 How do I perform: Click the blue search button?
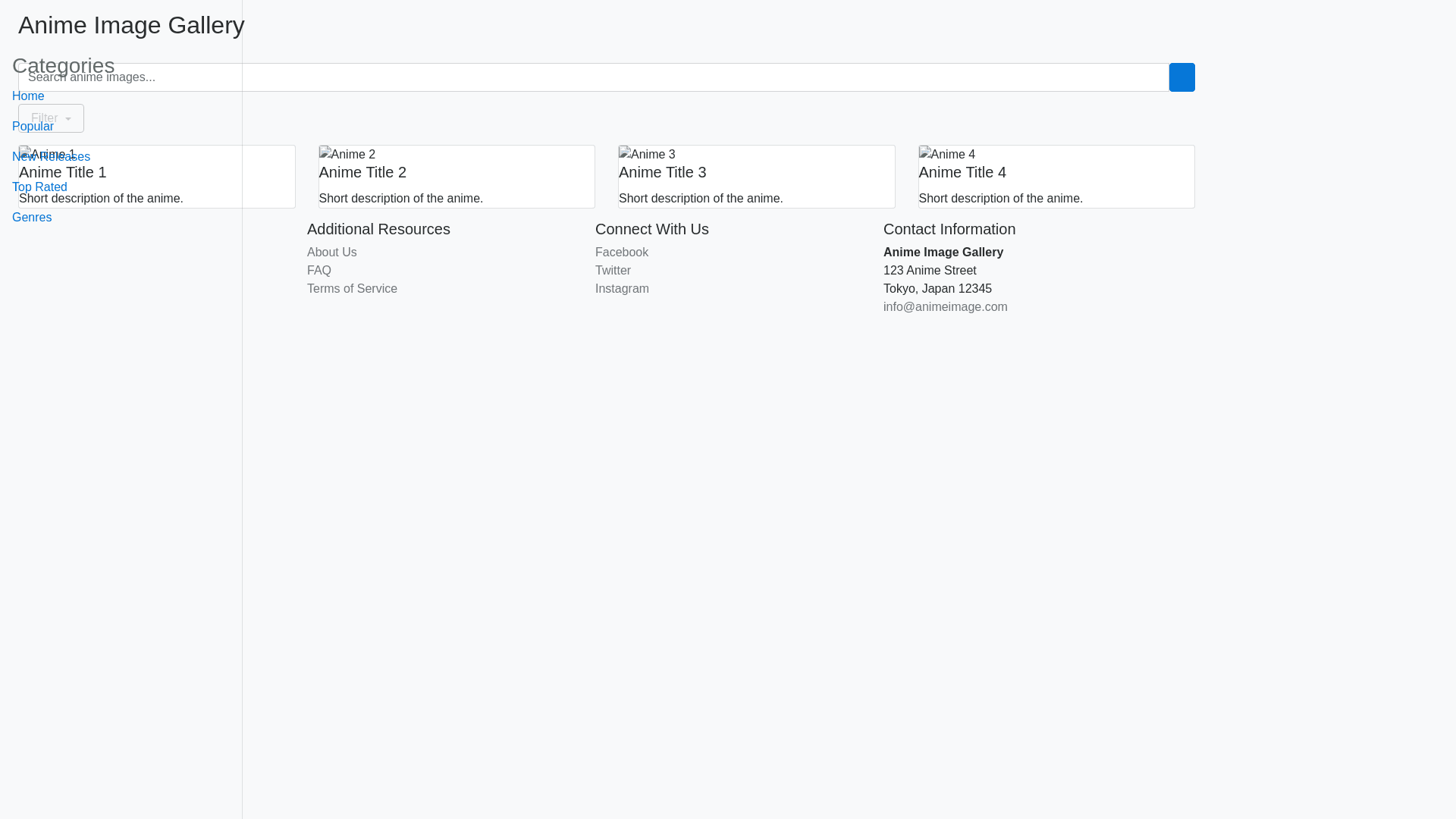[x=1181, y=77]
